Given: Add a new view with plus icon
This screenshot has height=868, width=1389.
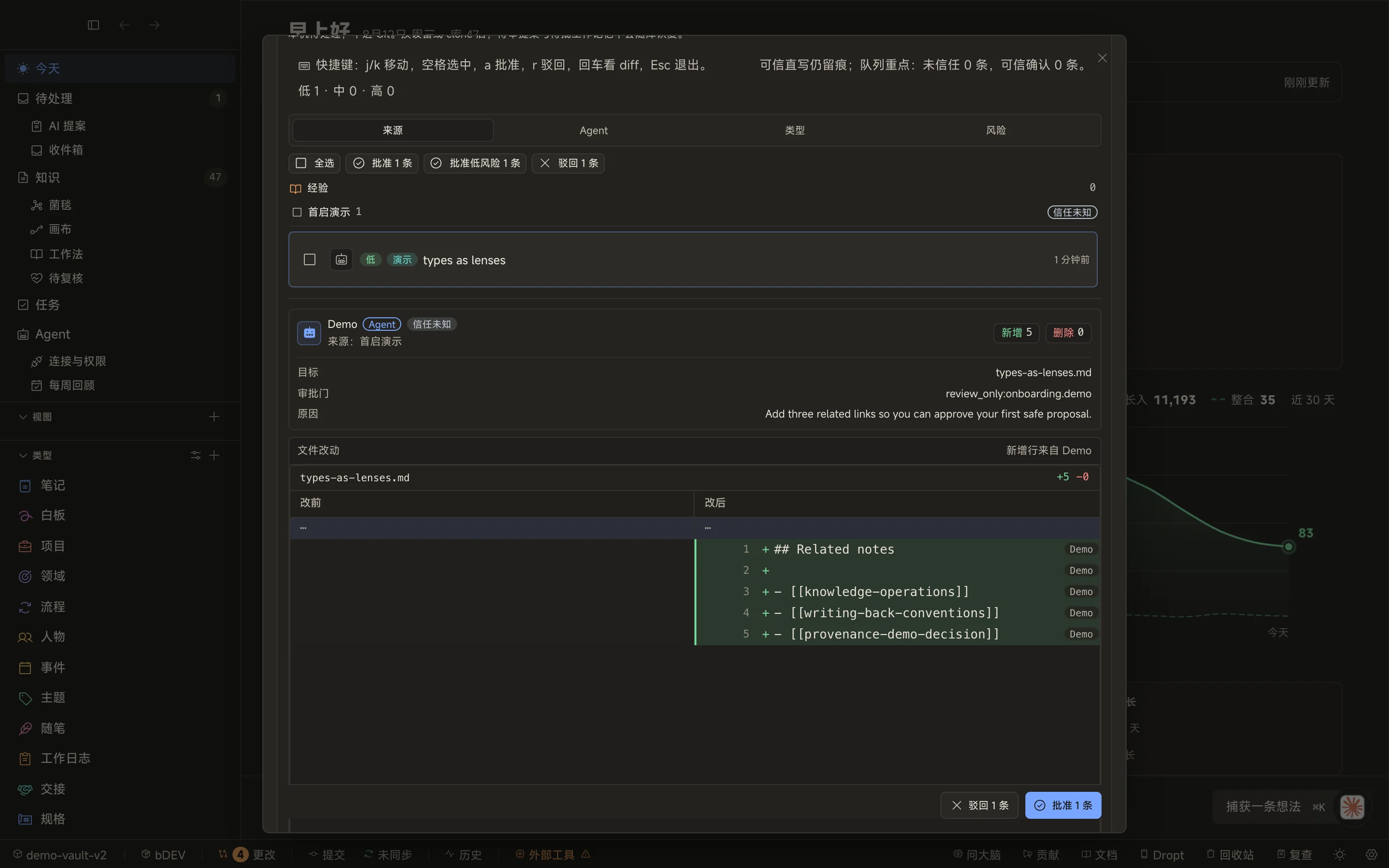Looking at the screenshot, I should pos(214,417).
